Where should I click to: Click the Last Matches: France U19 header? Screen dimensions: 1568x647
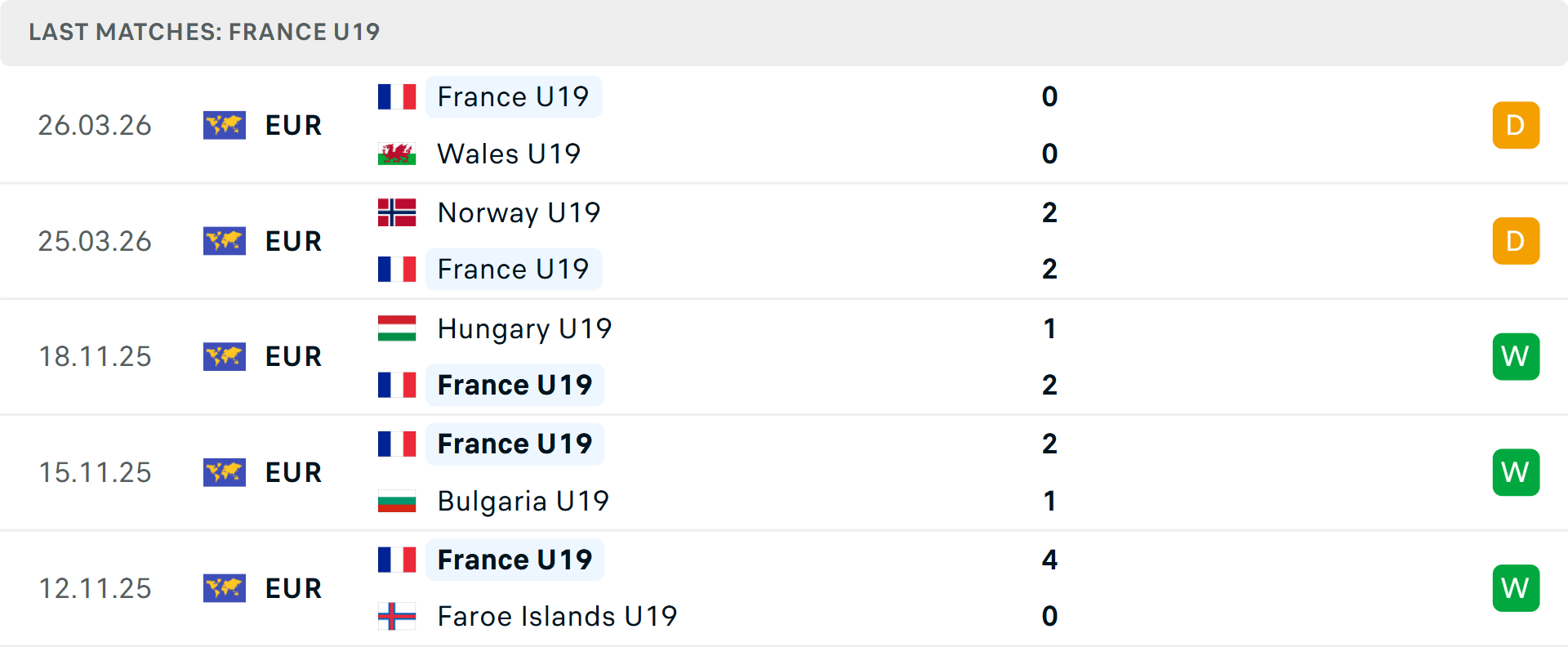(204, 32)
